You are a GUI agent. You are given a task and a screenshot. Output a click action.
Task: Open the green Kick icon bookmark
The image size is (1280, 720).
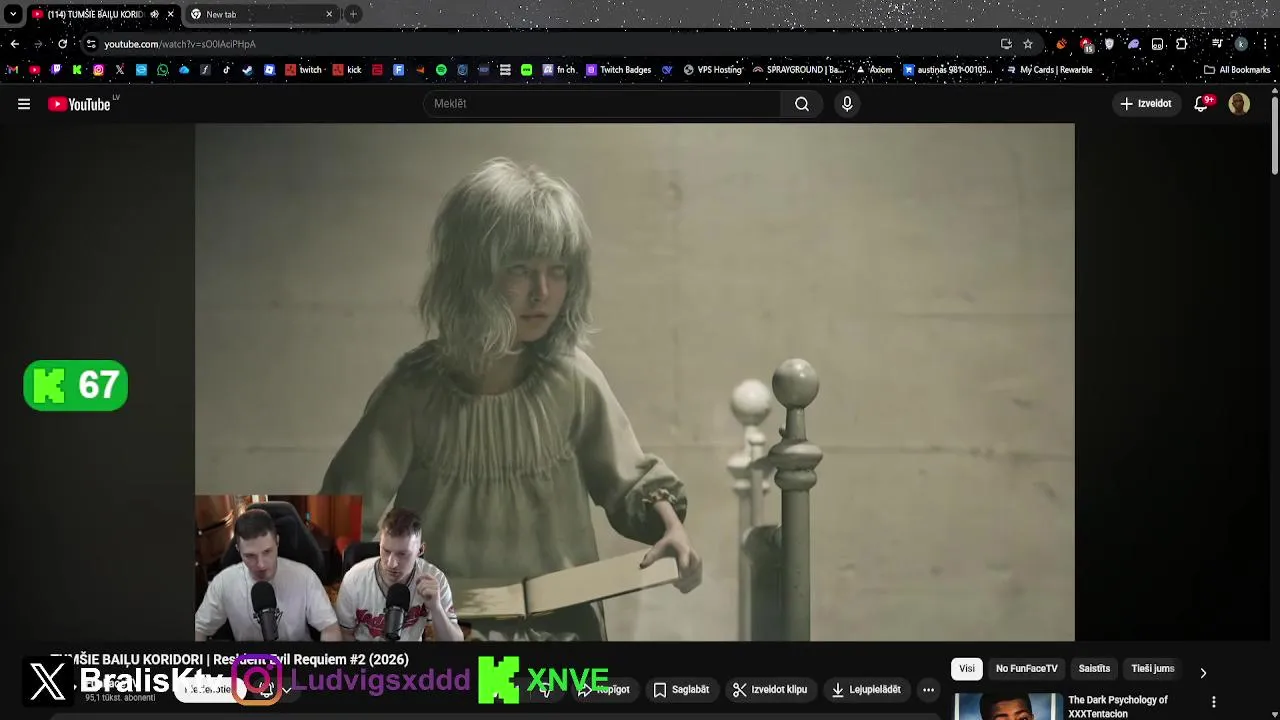click(x=77, y=70)
